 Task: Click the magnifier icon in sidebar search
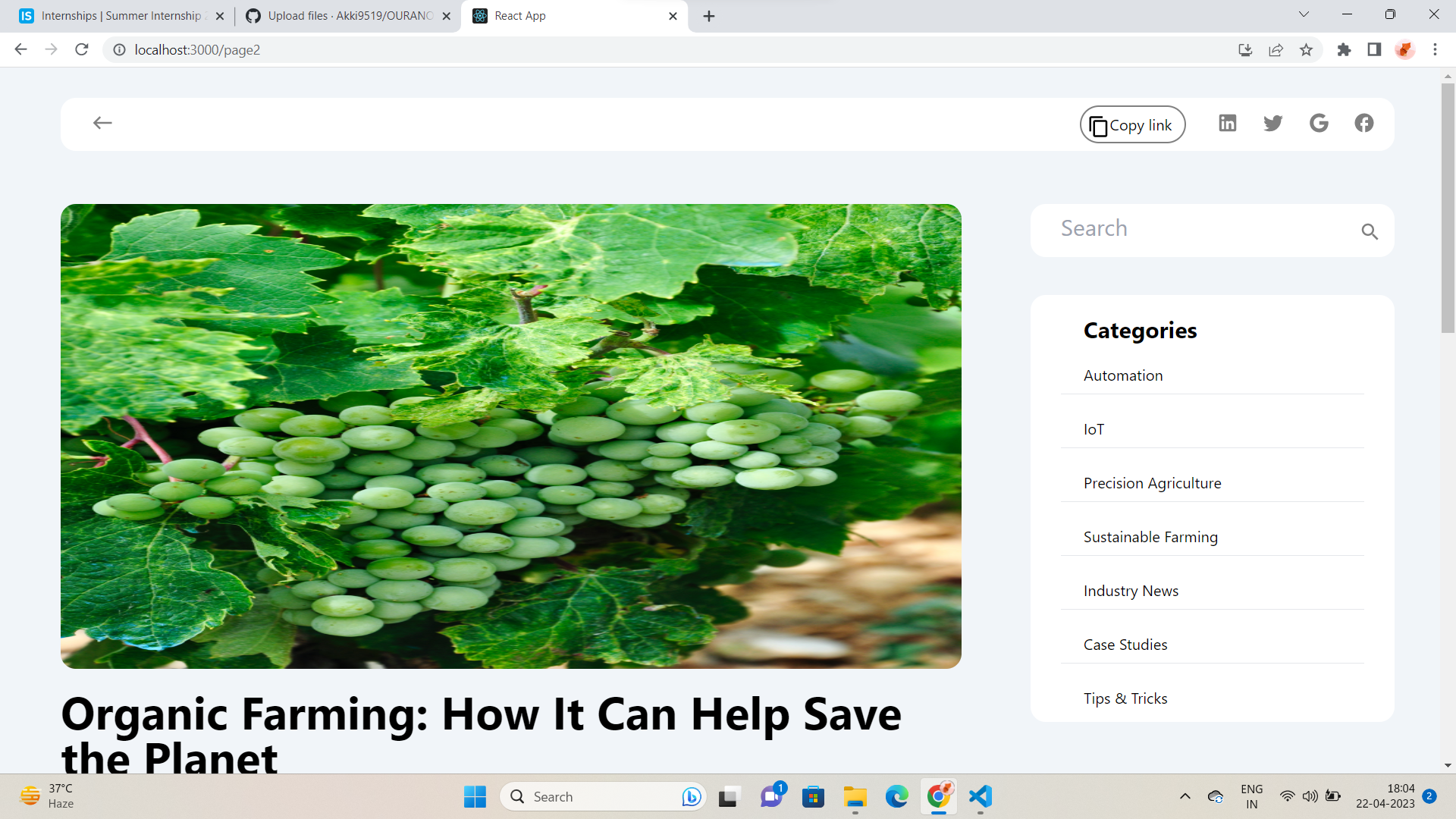coord(1369,231)
